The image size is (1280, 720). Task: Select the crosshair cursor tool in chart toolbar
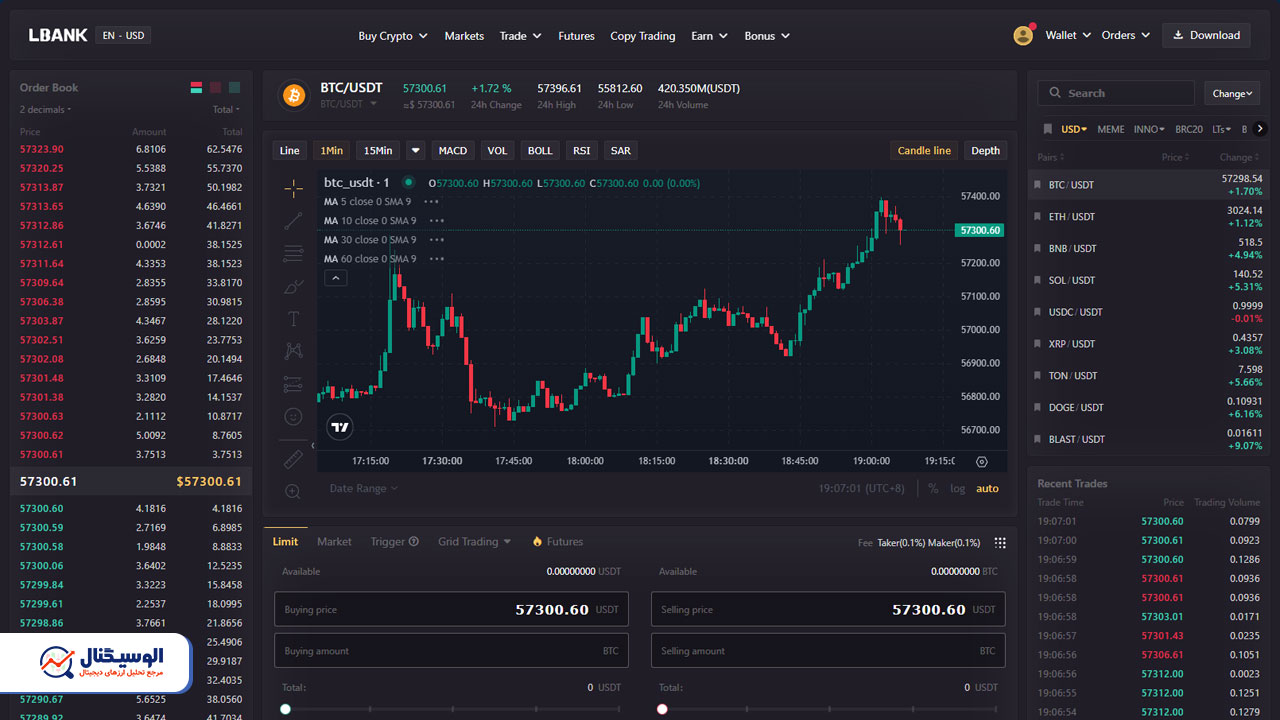pos(293,188)
